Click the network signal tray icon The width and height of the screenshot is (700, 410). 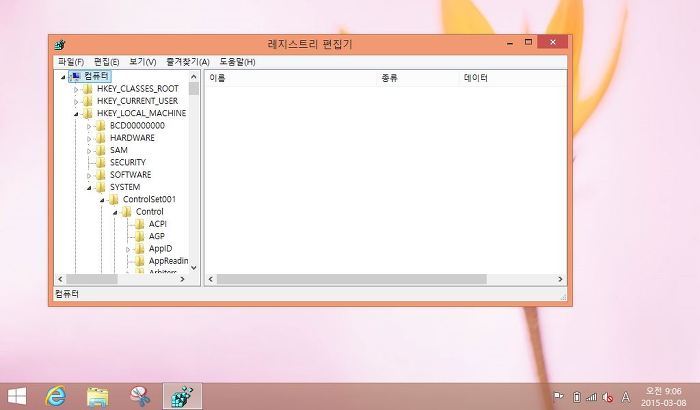click(x=592, y=397)
